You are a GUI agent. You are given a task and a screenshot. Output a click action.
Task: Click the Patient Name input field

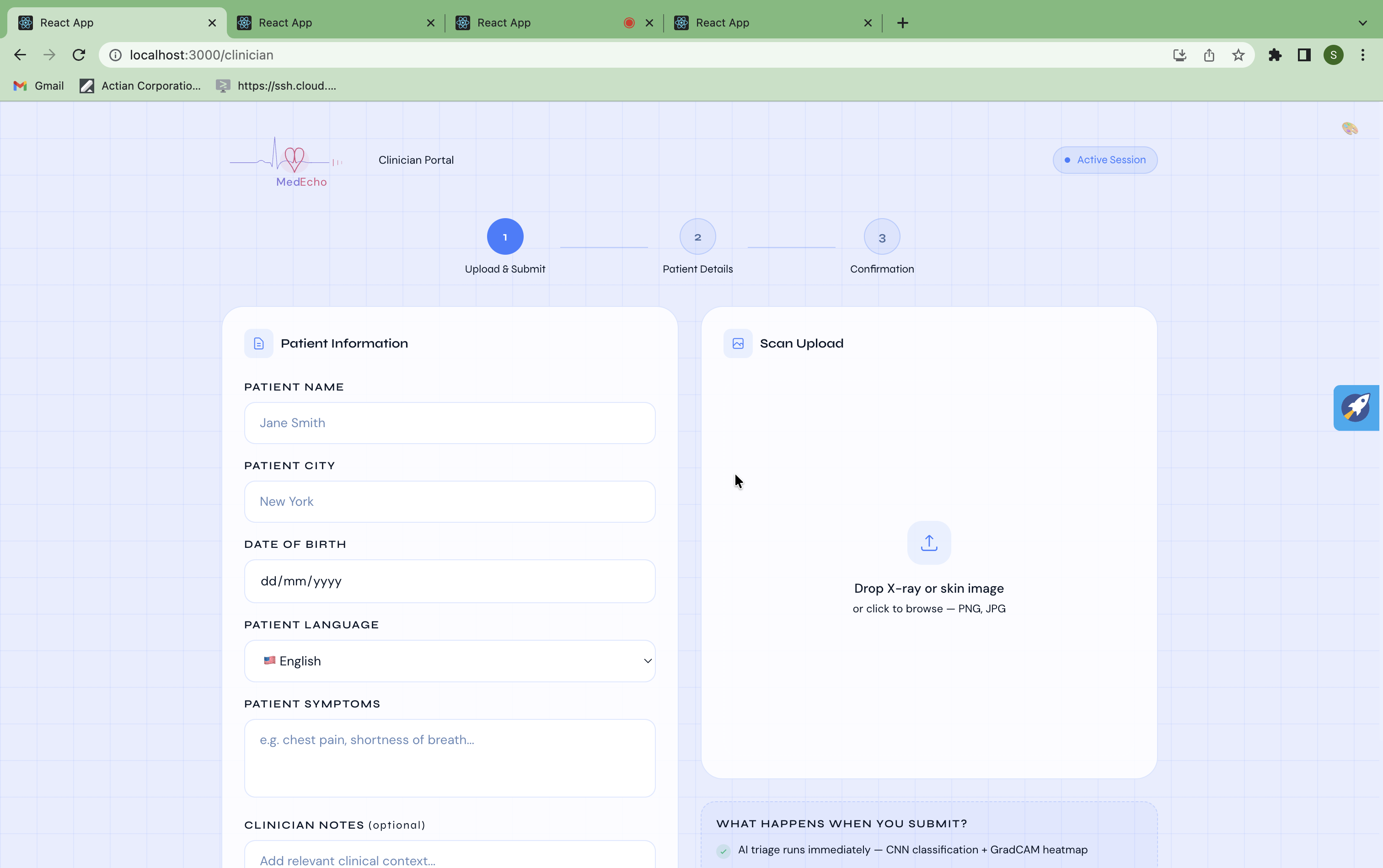(x=450, y=423)
